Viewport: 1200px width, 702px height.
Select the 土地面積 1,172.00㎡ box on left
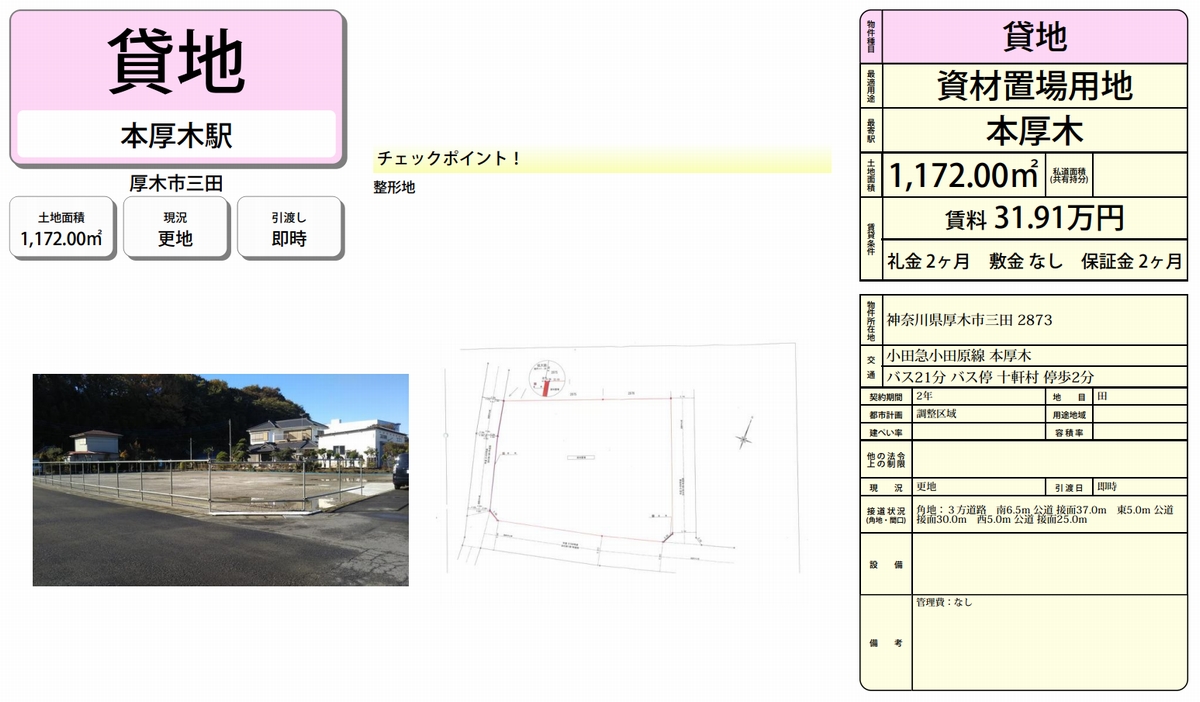point(62,229)
